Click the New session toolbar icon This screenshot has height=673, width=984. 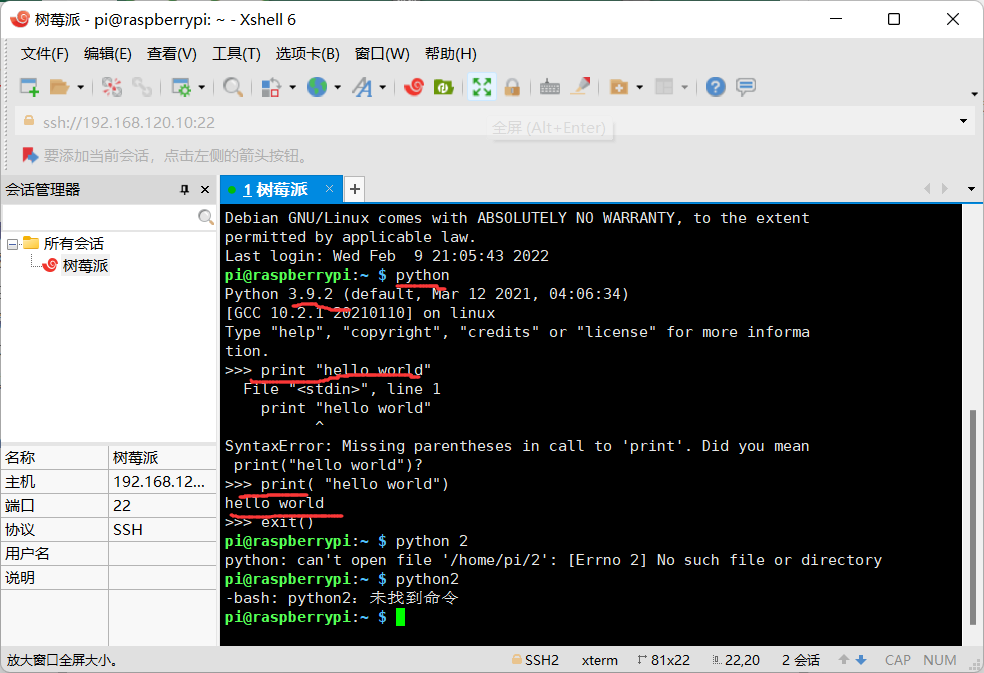coord(29,87)
